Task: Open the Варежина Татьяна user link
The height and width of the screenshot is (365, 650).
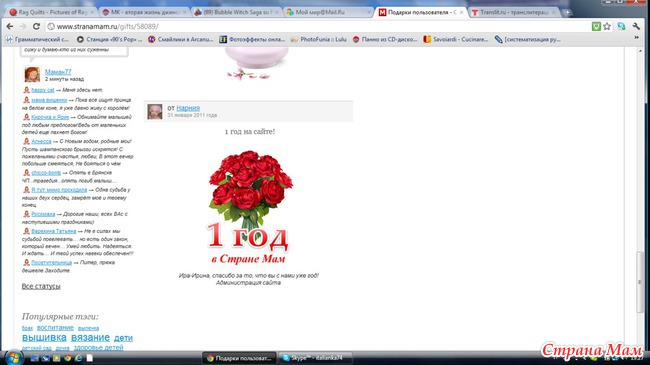Action: (x=54, y=231)
